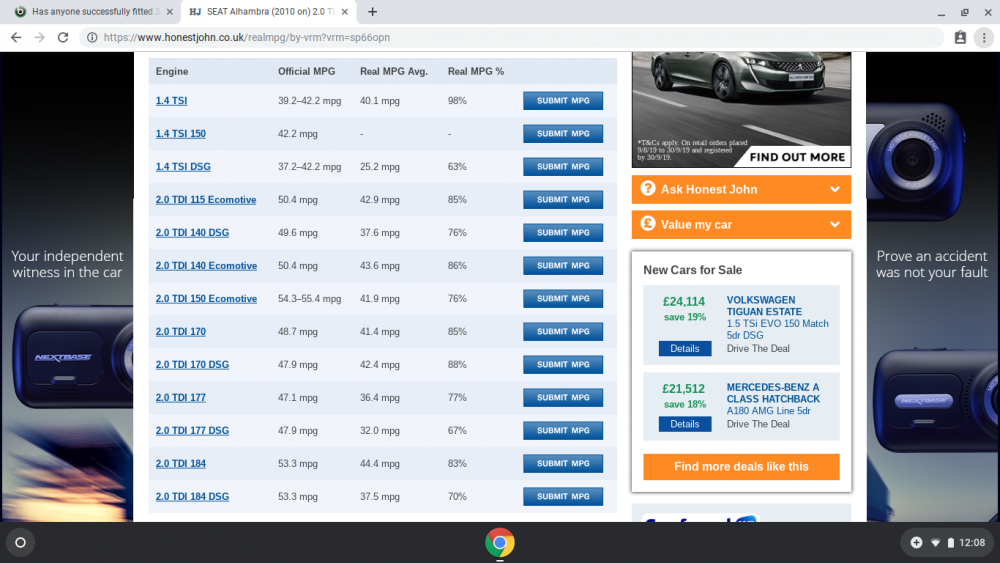
Task: Open the clipboard extension icon in toolbar
Action: point(960,38)
